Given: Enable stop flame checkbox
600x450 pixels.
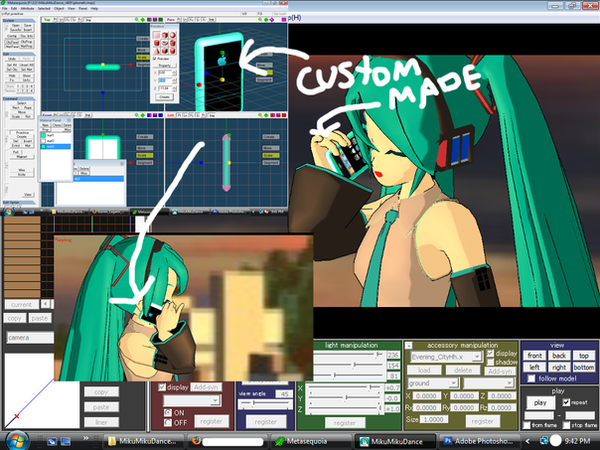Looking at the screenshot, I should [566, 425].
